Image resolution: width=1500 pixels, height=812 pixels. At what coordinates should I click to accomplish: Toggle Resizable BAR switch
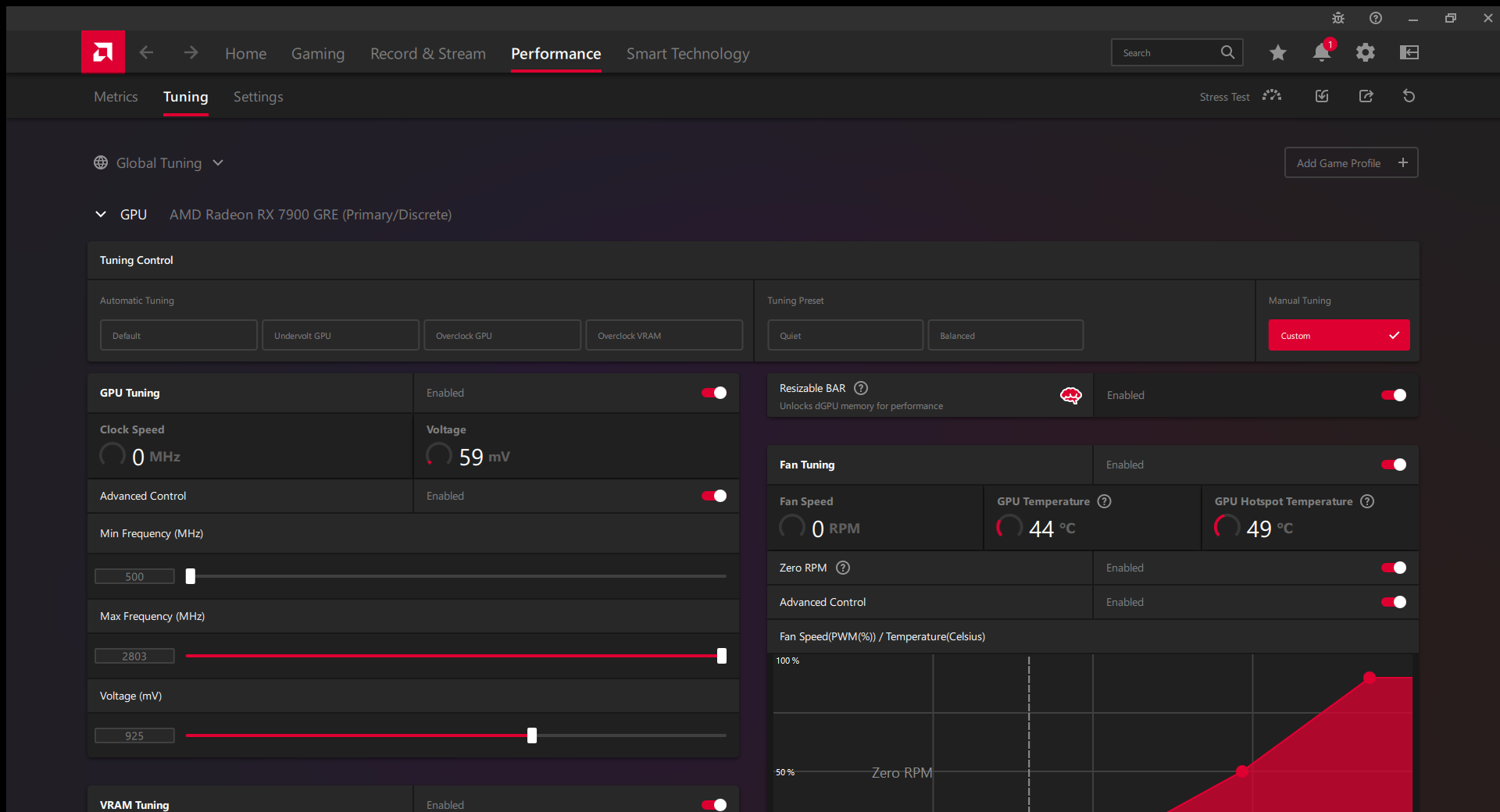1394,395
